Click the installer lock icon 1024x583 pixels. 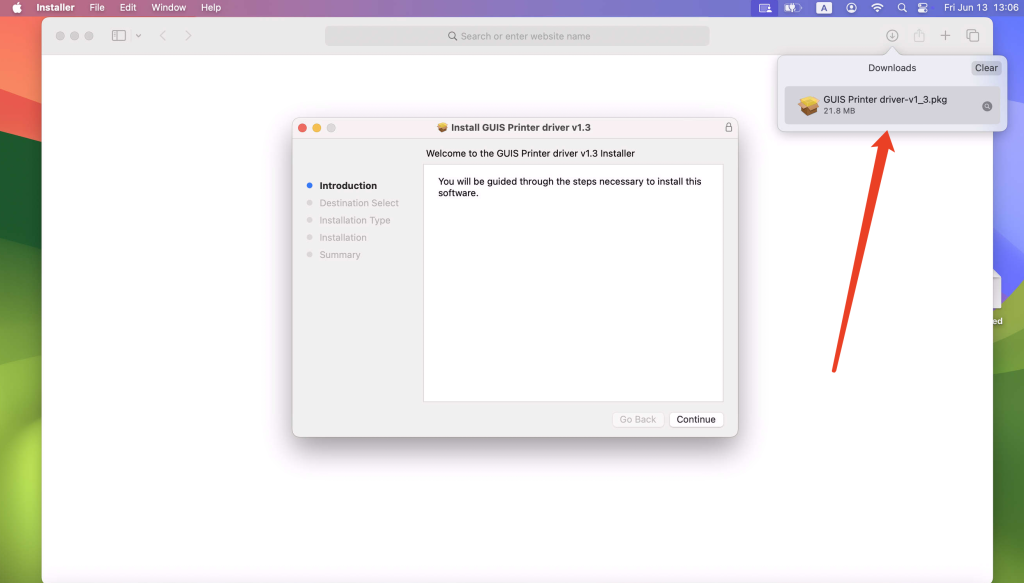pyautogui.click(x=728, y=128)
